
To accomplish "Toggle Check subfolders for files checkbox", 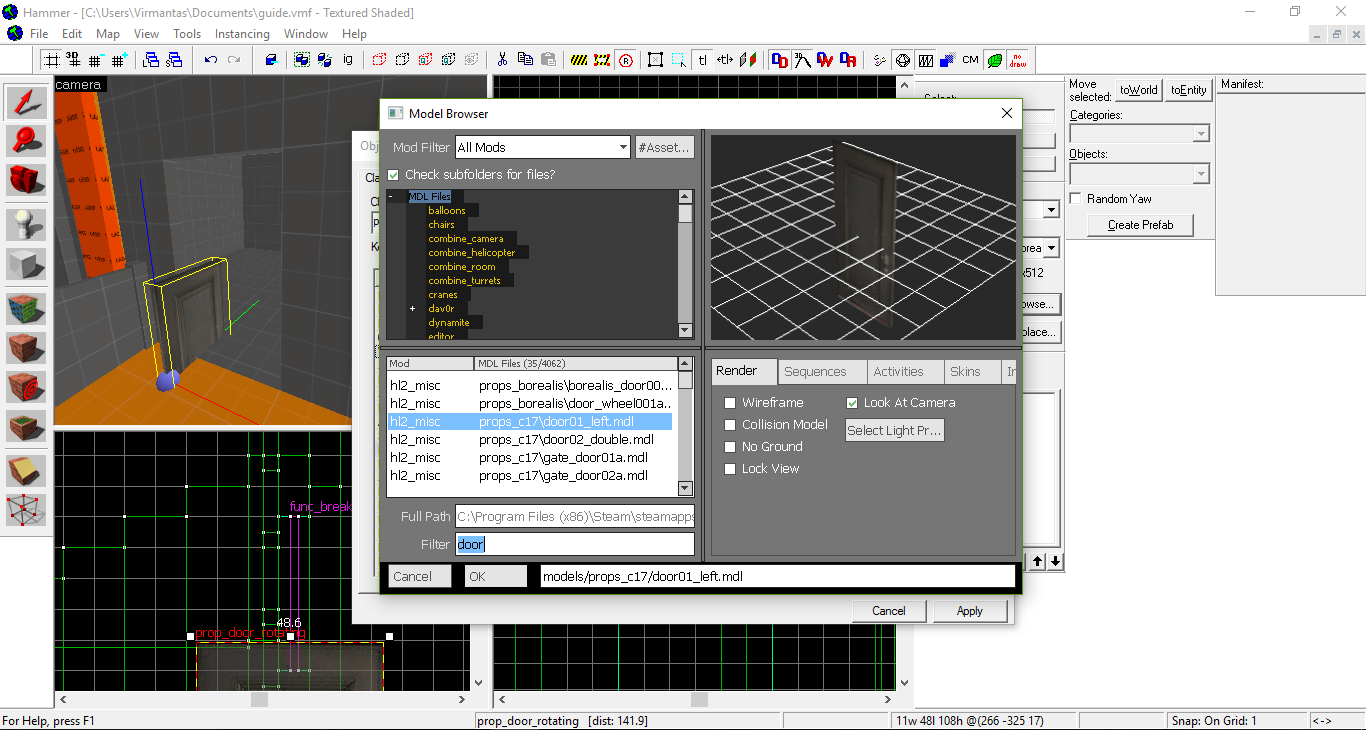I will (393, 175).
